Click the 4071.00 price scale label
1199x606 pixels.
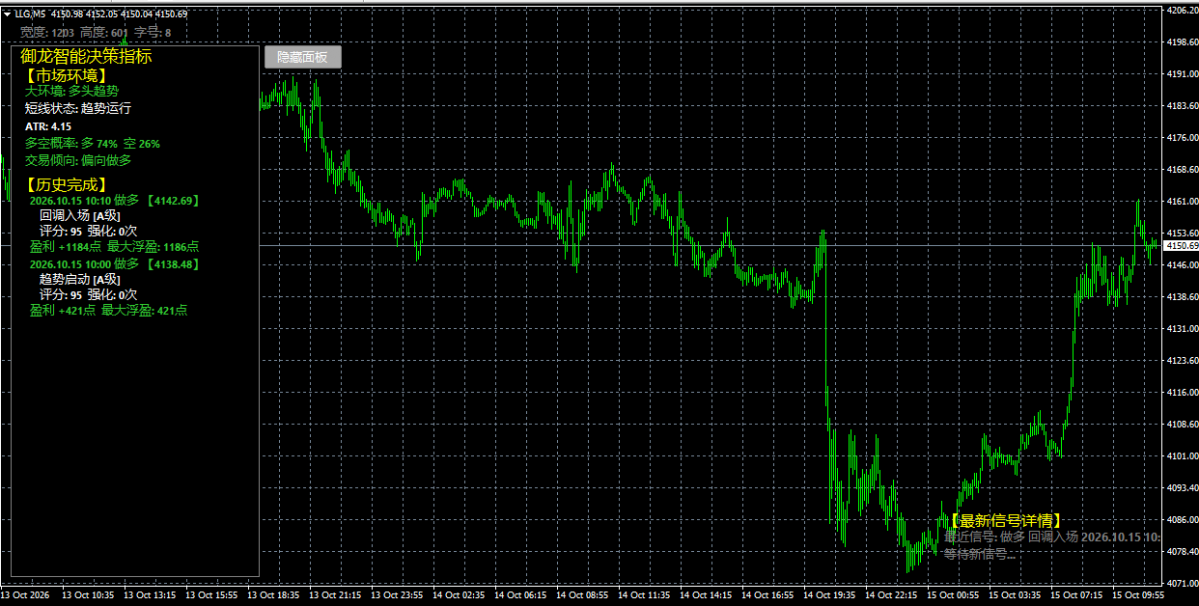pyautogui.click(x=1182, y=582)
